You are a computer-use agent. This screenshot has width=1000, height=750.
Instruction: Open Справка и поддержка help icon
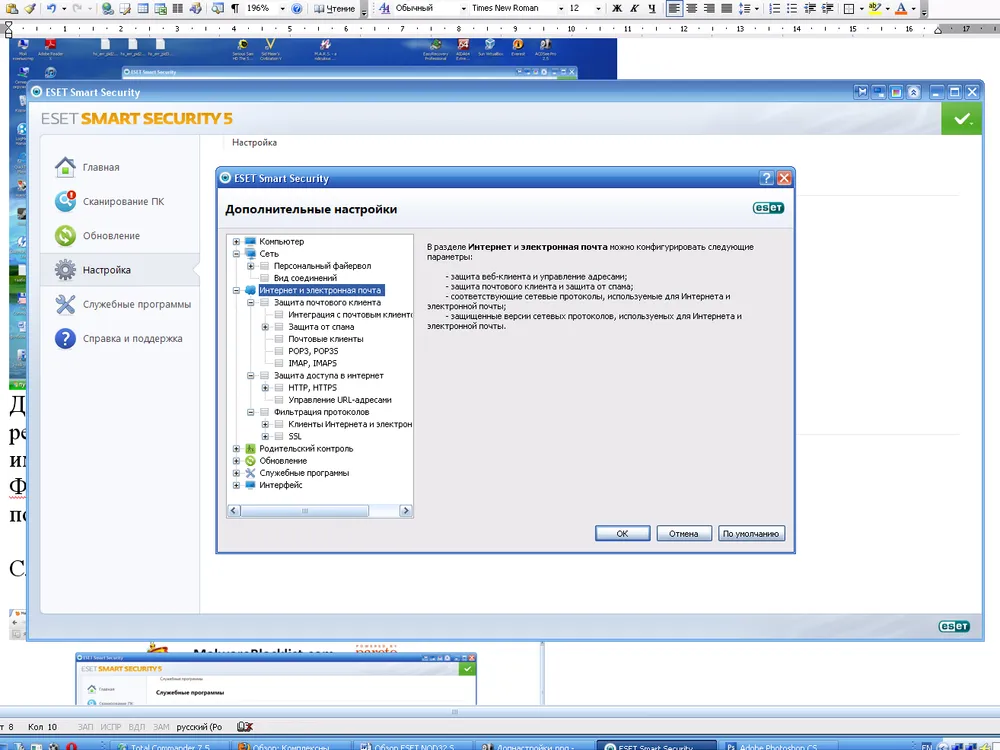point(65,339)
